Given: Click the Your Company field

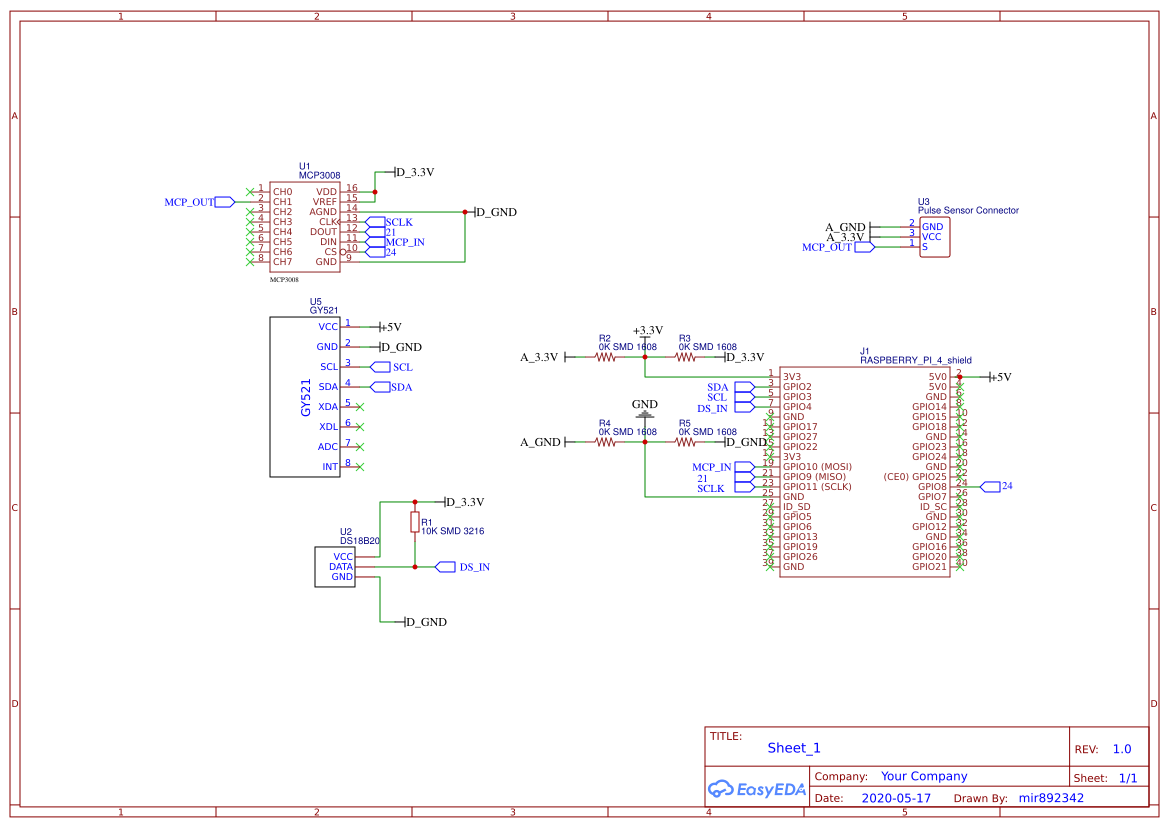Looking at the screenshot, I should 924,776.
